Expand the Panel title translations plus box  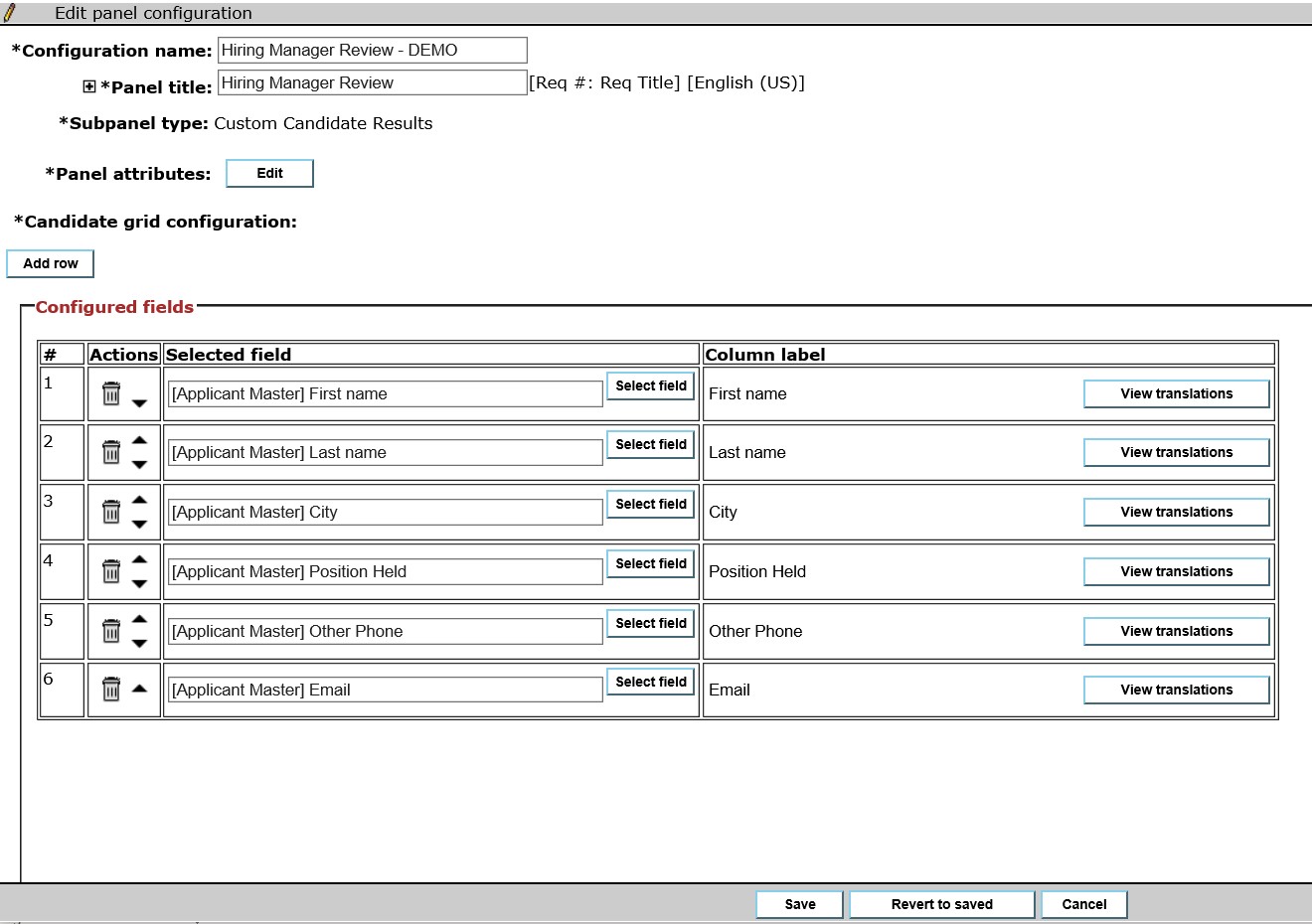[89, 86]
